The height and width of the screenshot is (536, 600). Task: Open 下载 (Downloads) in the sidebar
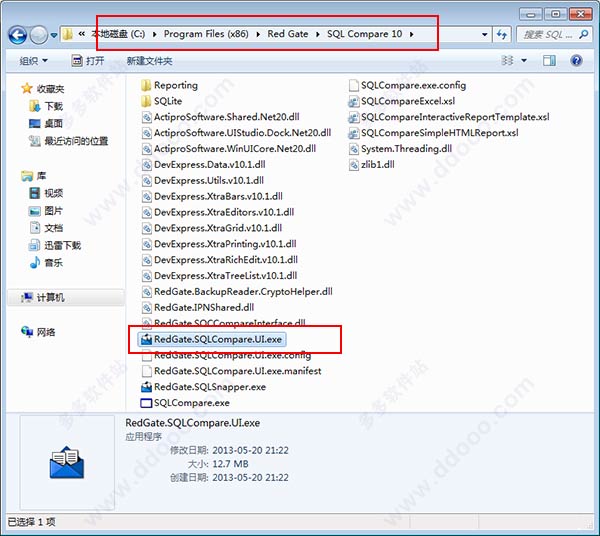tap(46, 106)
